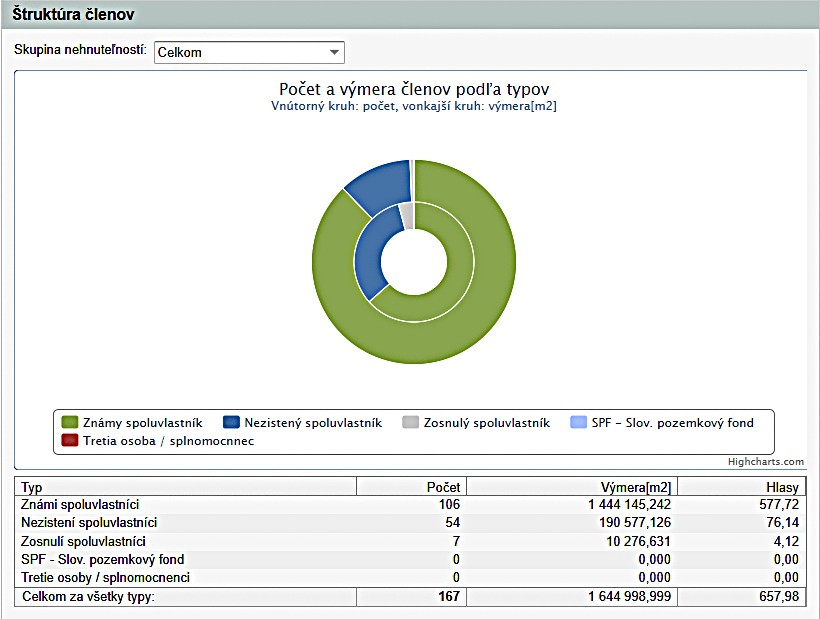Click the dropdown arrow next to Celkom
The height and width of the screenshot is (619, 820).
pyautogui.click(x=333, y=52)
